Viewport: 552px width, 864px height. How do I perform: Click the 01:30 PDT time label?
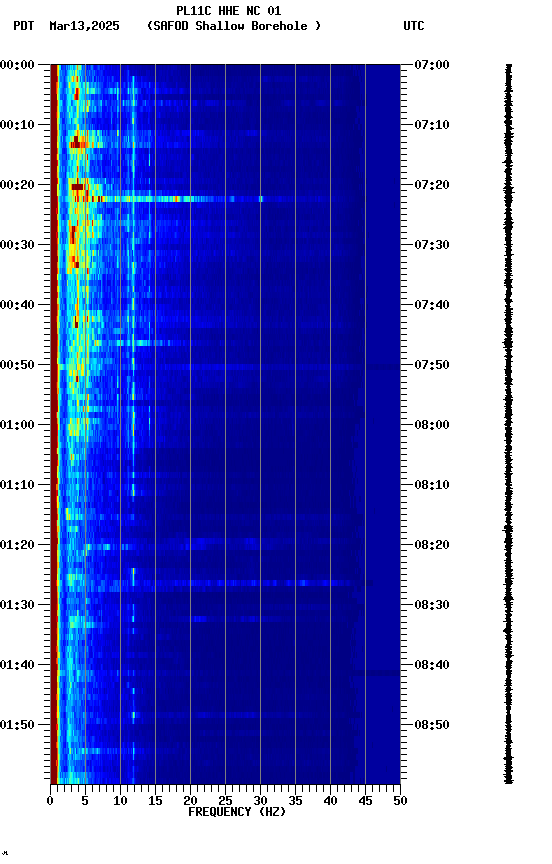coord(17,606)
